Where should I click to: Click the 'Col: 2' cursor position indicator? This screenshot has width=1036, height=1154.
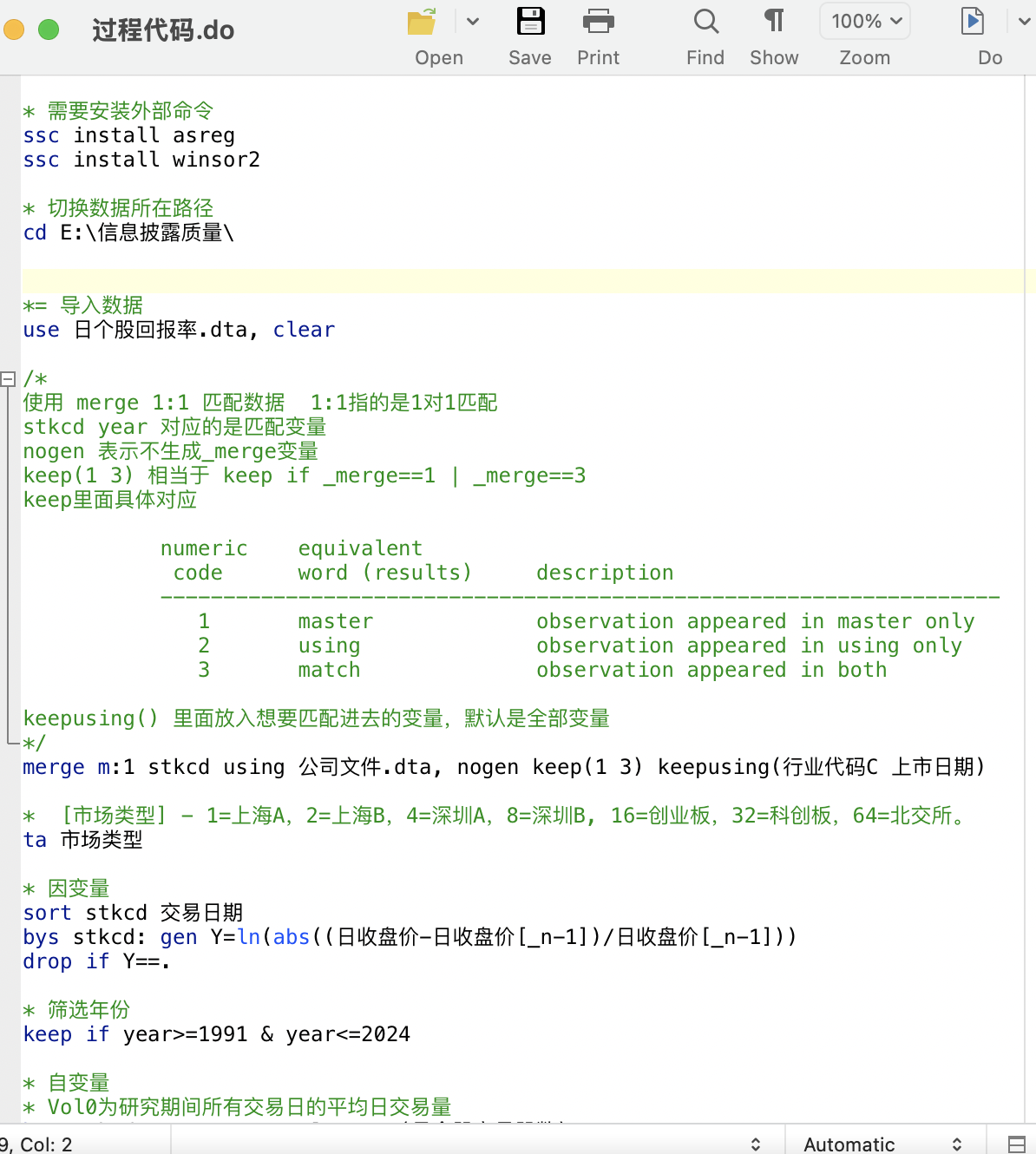pos(45,1144)
